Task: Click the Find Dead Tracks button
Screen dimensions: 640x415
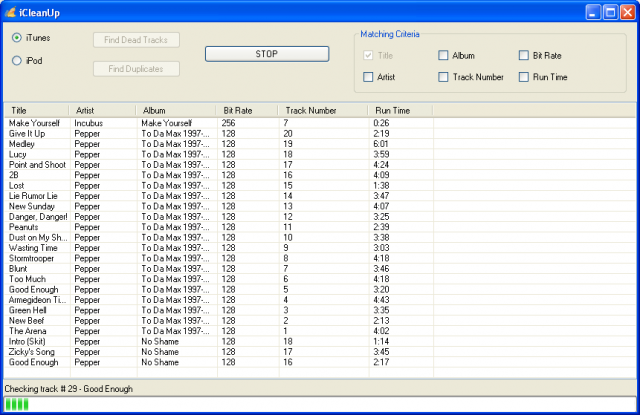Action: [136, 40]
